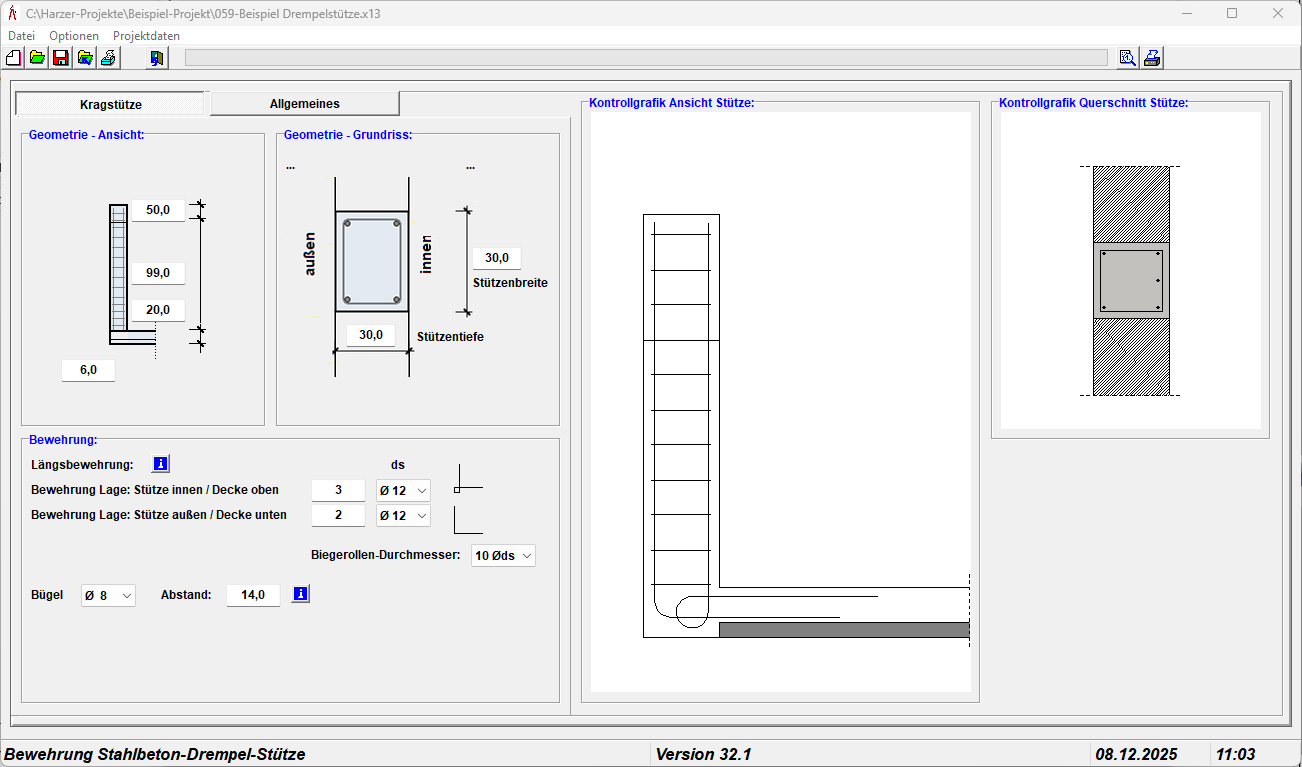
Task: Click the printer icon beside the print preview magnifier
Action: pyautogui.click(x=1152, y=58)
